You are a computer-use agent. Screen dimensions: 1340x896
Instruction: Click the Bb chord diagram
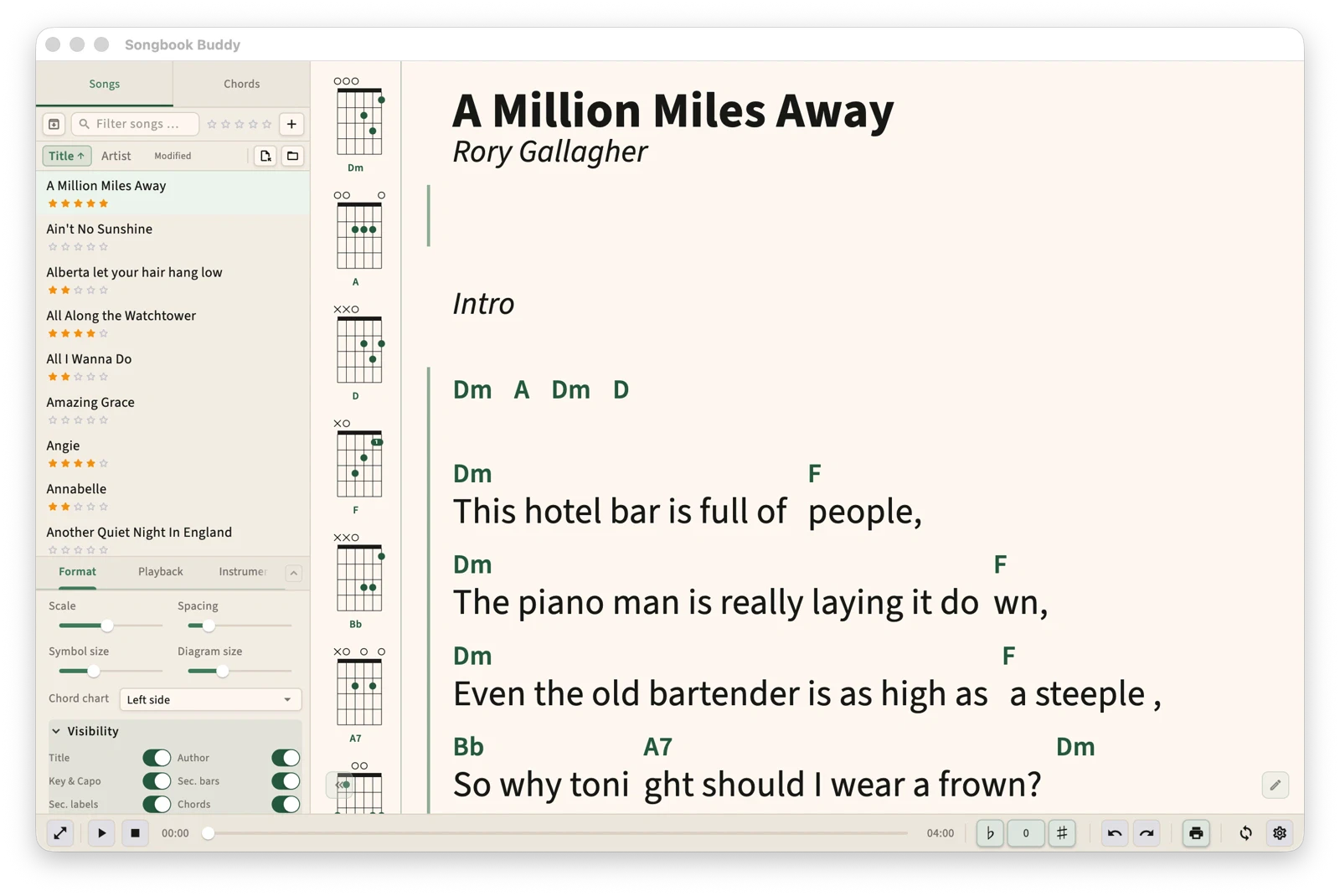358,580
